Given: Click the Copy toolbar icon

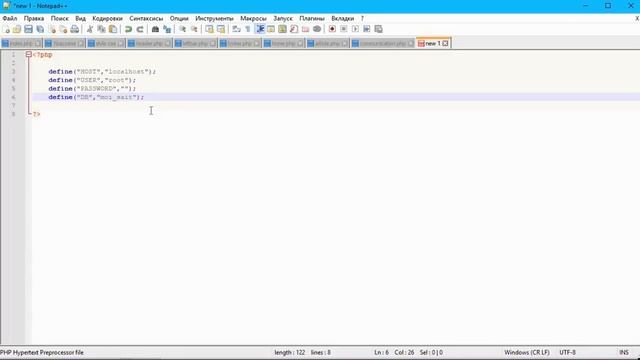Looking at the screenshot, I should coord(101,29).
